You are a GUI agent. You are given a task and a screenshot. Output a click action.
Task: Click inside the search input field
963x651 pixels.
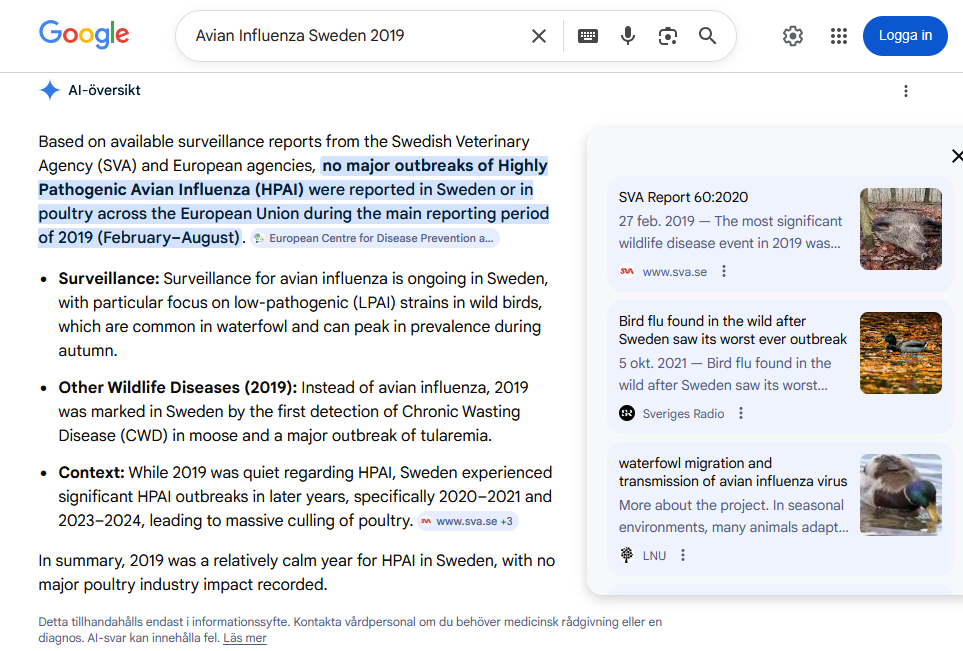356,36
